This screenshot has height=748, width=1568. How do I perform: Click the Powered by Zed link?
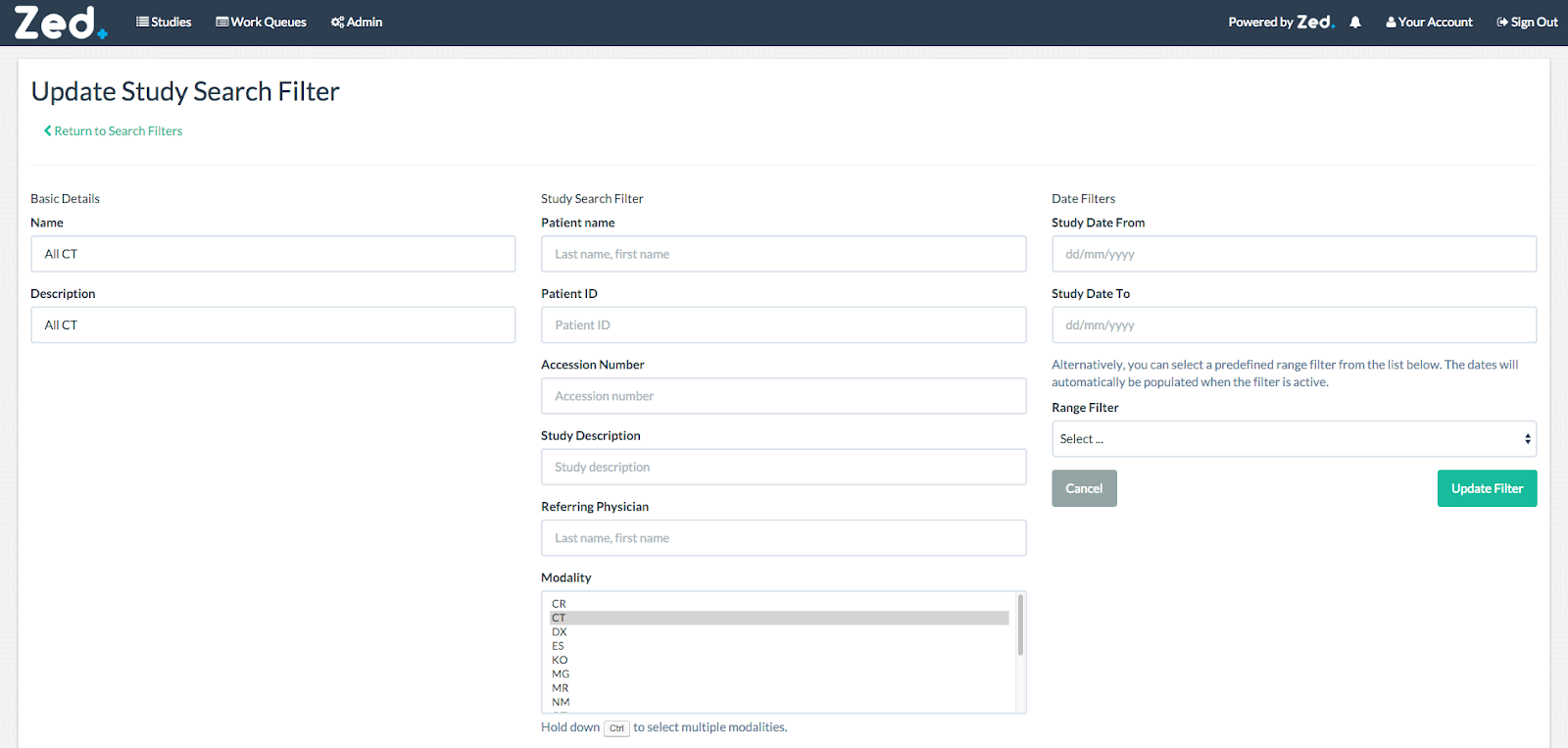[1282, 22]
